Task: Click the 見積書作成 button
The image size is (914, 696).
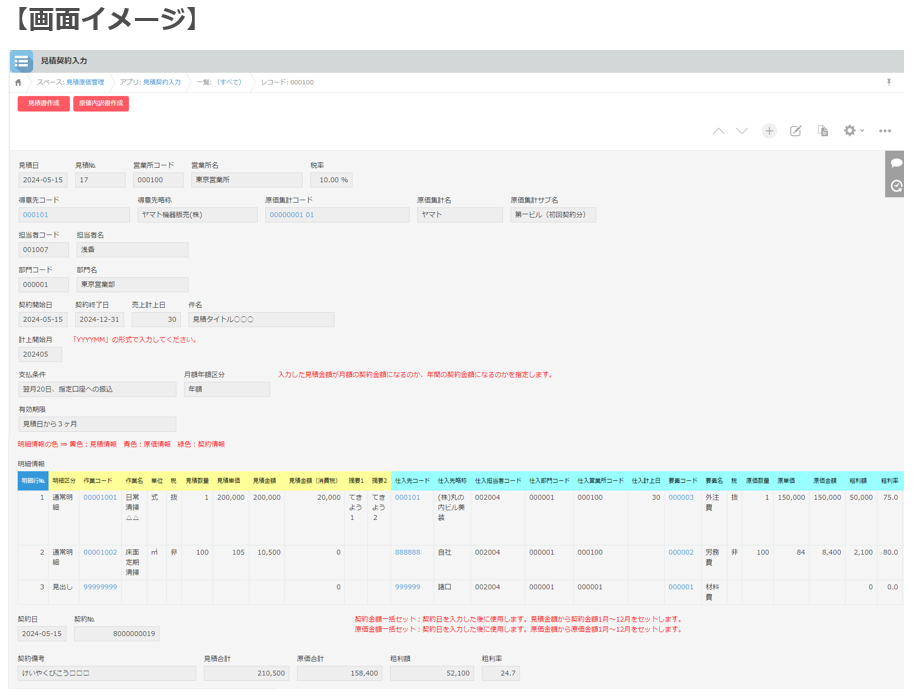Action: [44, 103]
